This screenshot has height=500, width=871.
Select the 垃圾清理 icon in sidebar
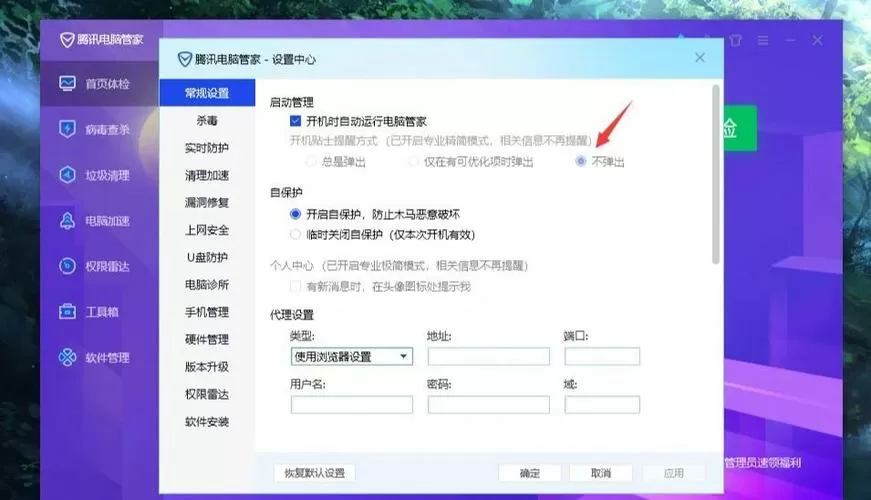(x=67, y=174)
